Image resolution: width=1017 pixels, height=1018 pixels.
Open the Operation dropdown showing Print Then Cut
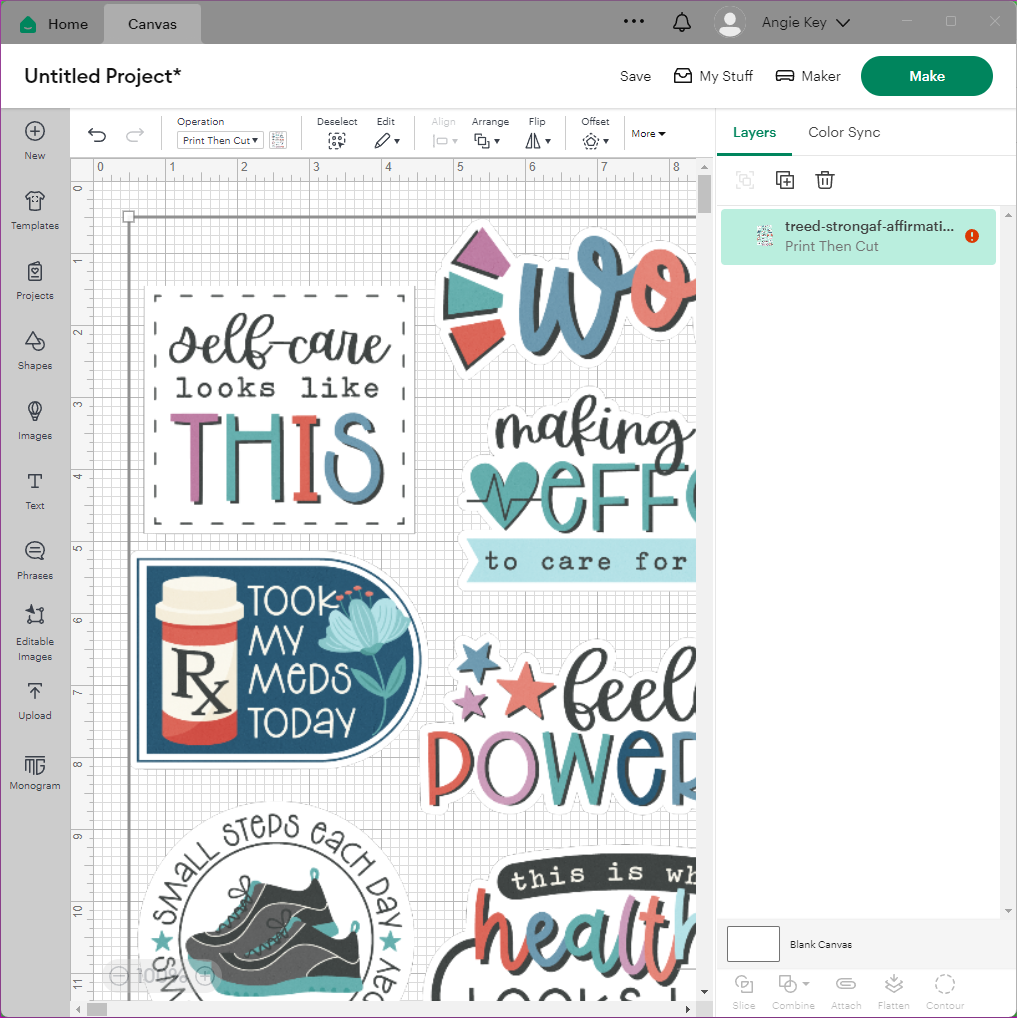click(x=220, y=141)
